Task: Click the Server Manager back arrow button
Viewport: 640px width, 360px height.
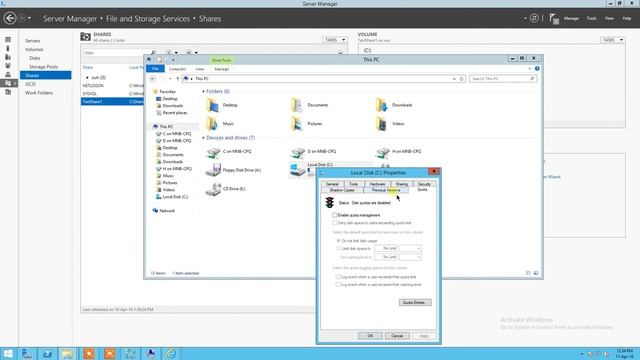Action: click(10, 18)
